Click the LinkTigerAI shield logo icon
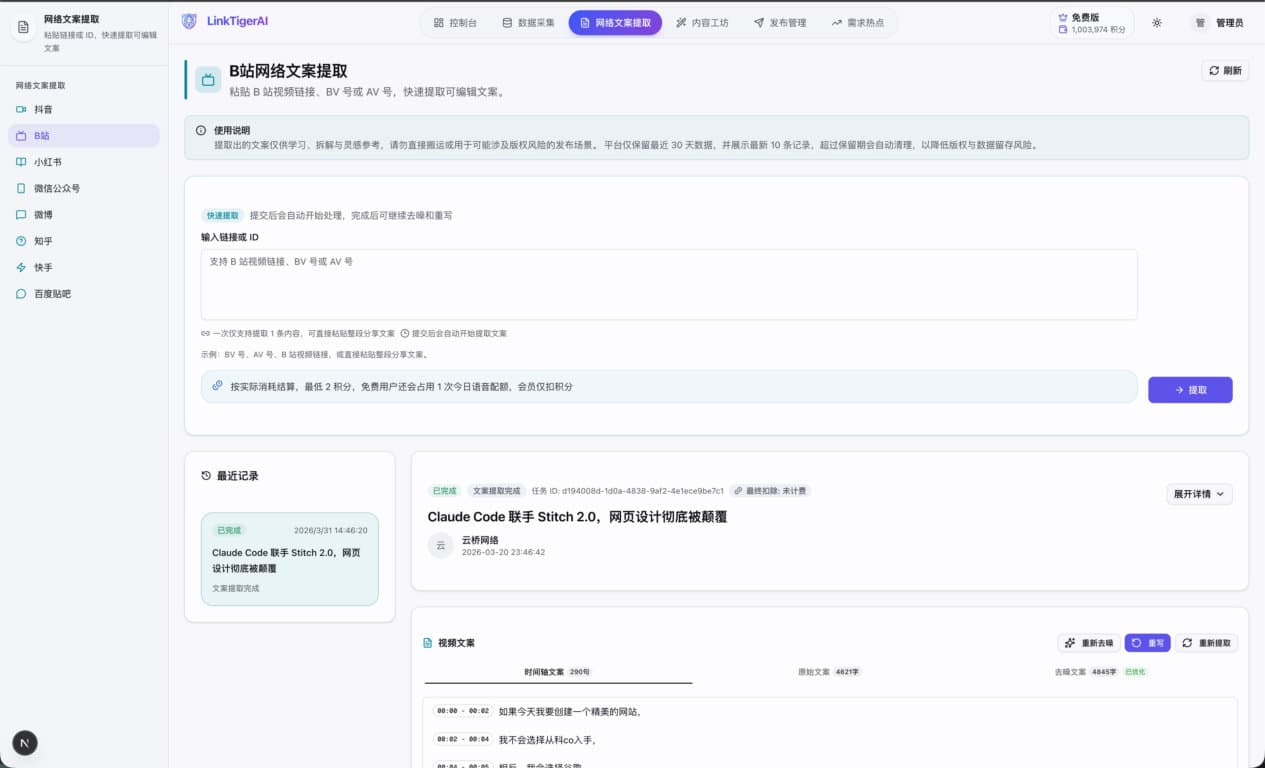 [x=189, y=21]
